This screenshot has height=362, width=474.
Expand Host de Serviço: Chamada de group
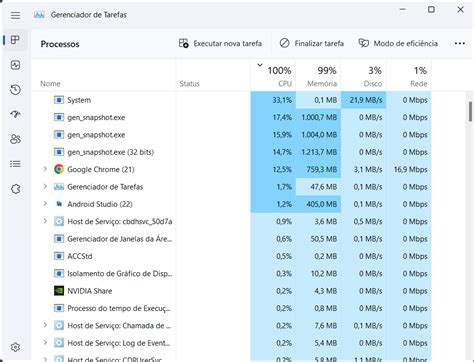45,325
